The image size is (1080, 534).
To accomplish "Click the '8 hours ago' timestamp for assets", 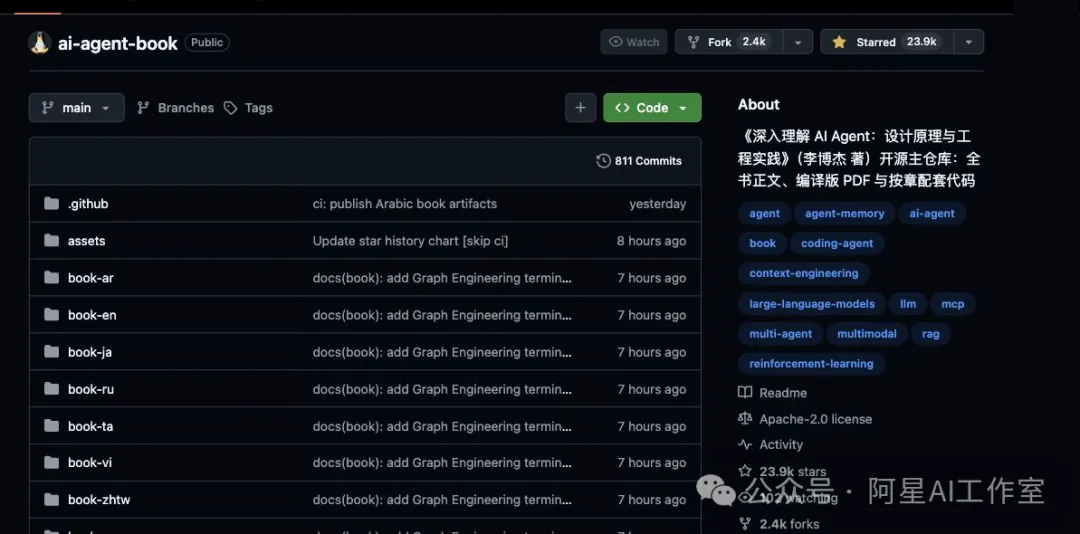I will [652, 241].
